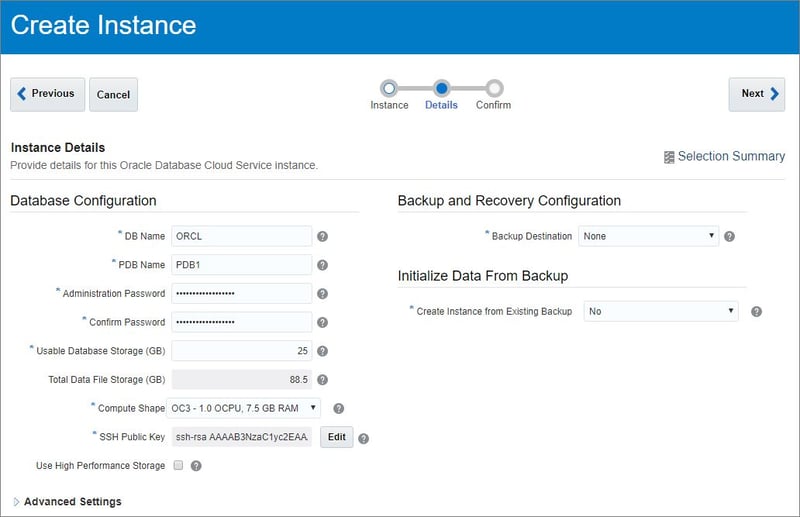800x517 pixels.
Task: Open help for Backup Destination
Action: (729, 237)
